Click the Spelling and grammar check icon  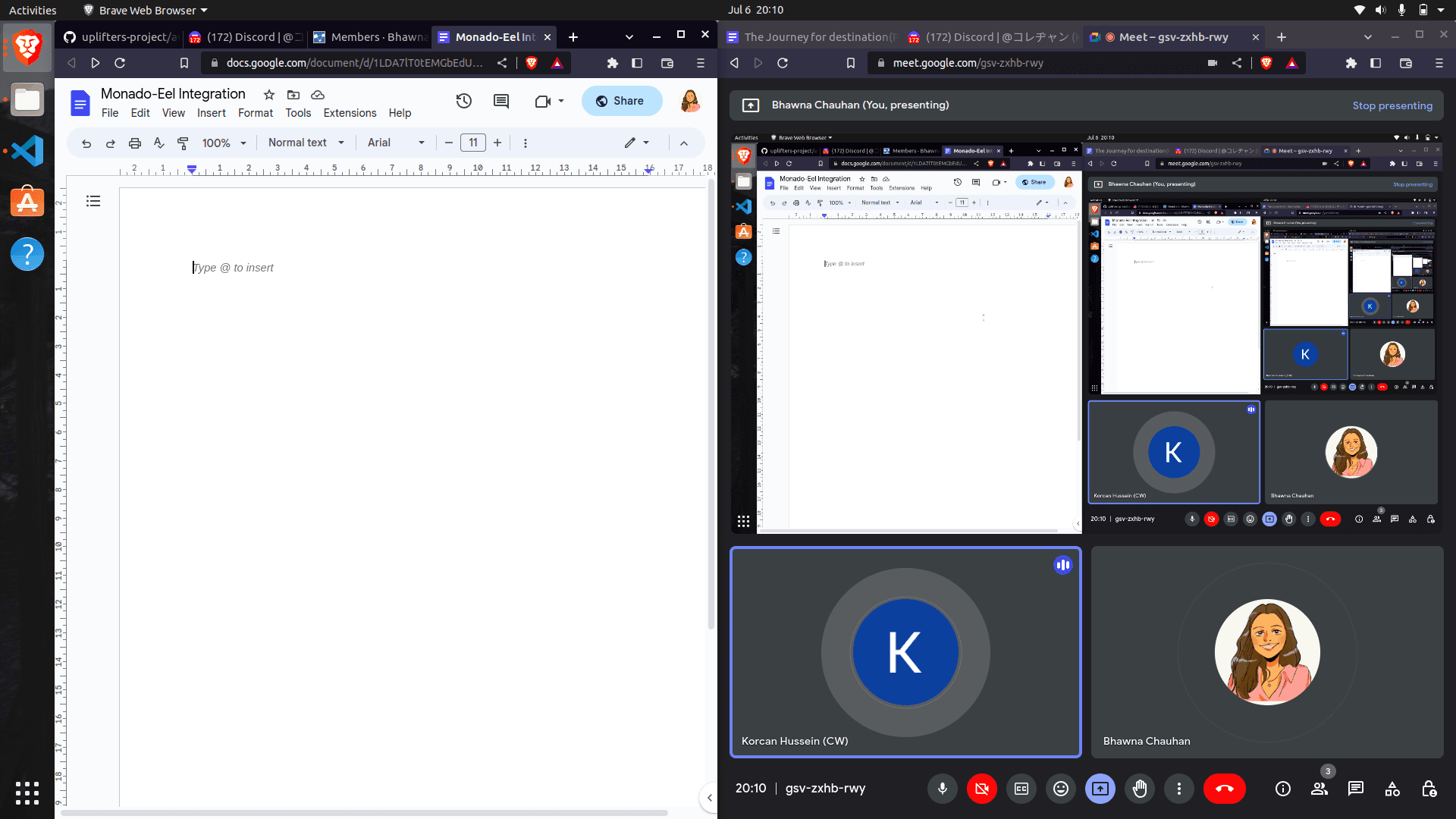[158, 143]
